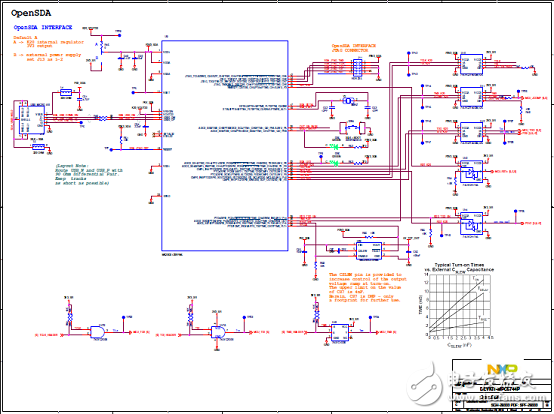Click the power switch IC with CSLEW pin
The height and width of the screenshot is (414, 554).
click(x=369, y=250)
